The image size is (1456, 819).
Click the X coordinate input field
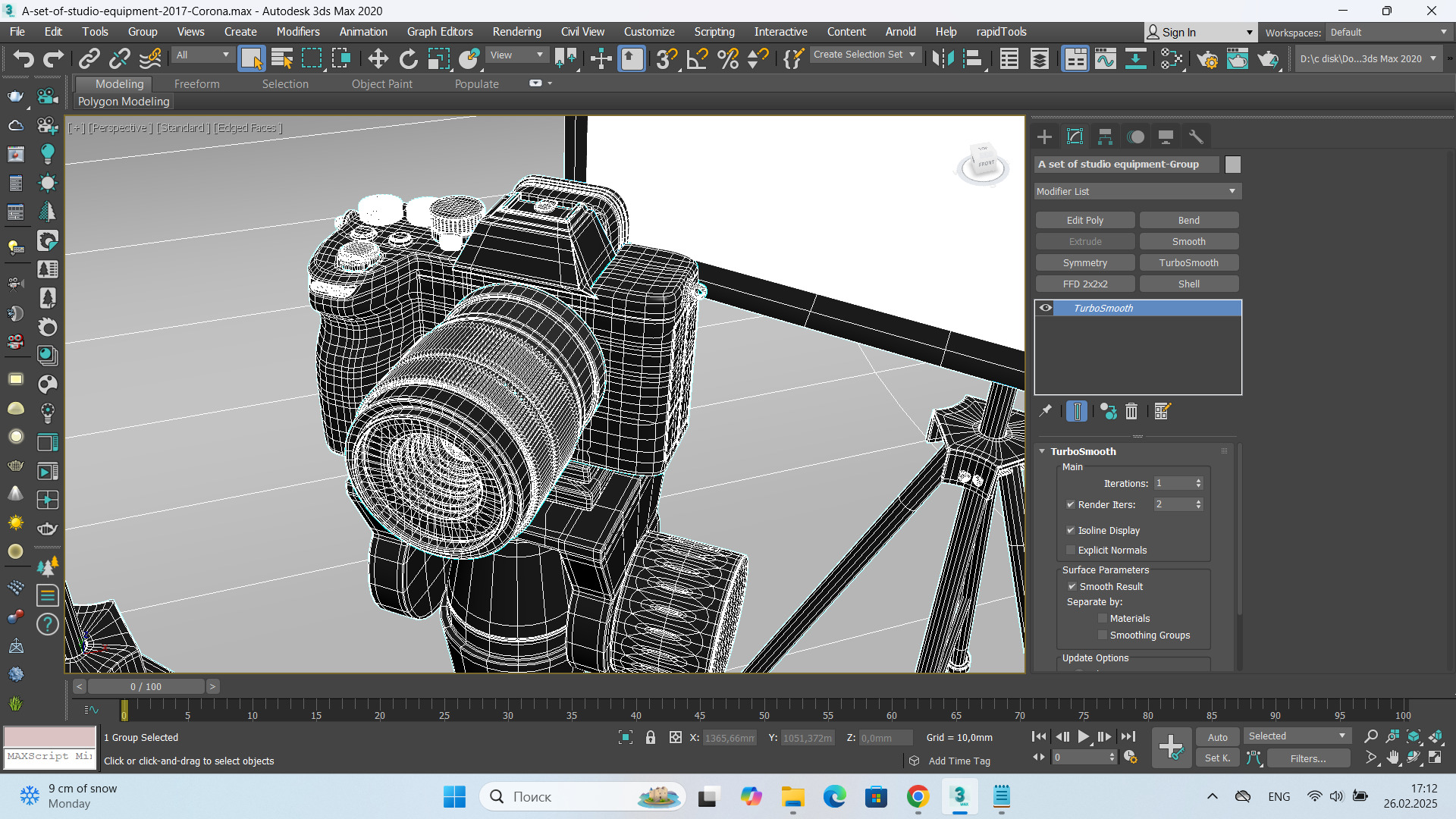click(x=730, y=737)
